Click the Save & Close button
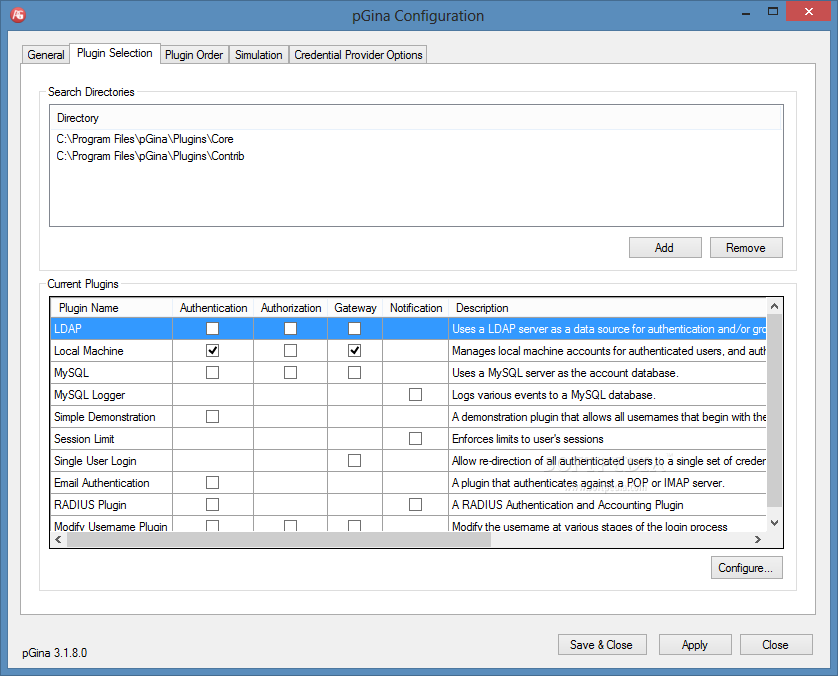838x676 pixels. [602, 644]
